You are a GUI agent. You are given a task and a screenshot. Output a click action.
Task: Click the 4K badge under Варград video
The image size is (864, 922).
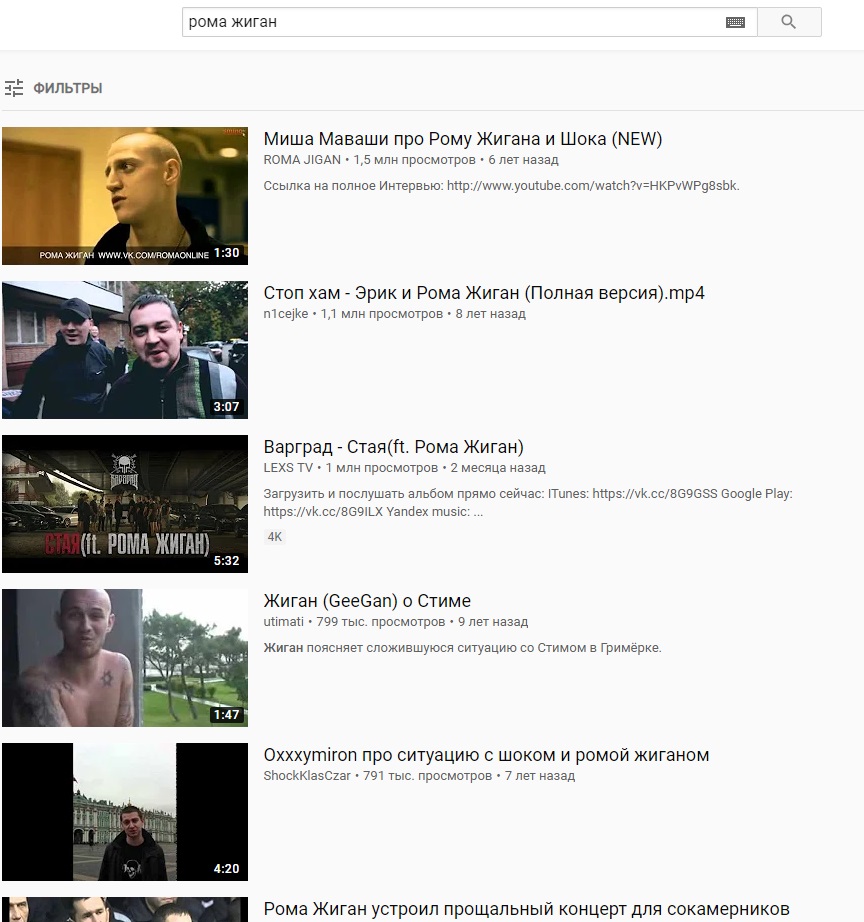point(275,537)
